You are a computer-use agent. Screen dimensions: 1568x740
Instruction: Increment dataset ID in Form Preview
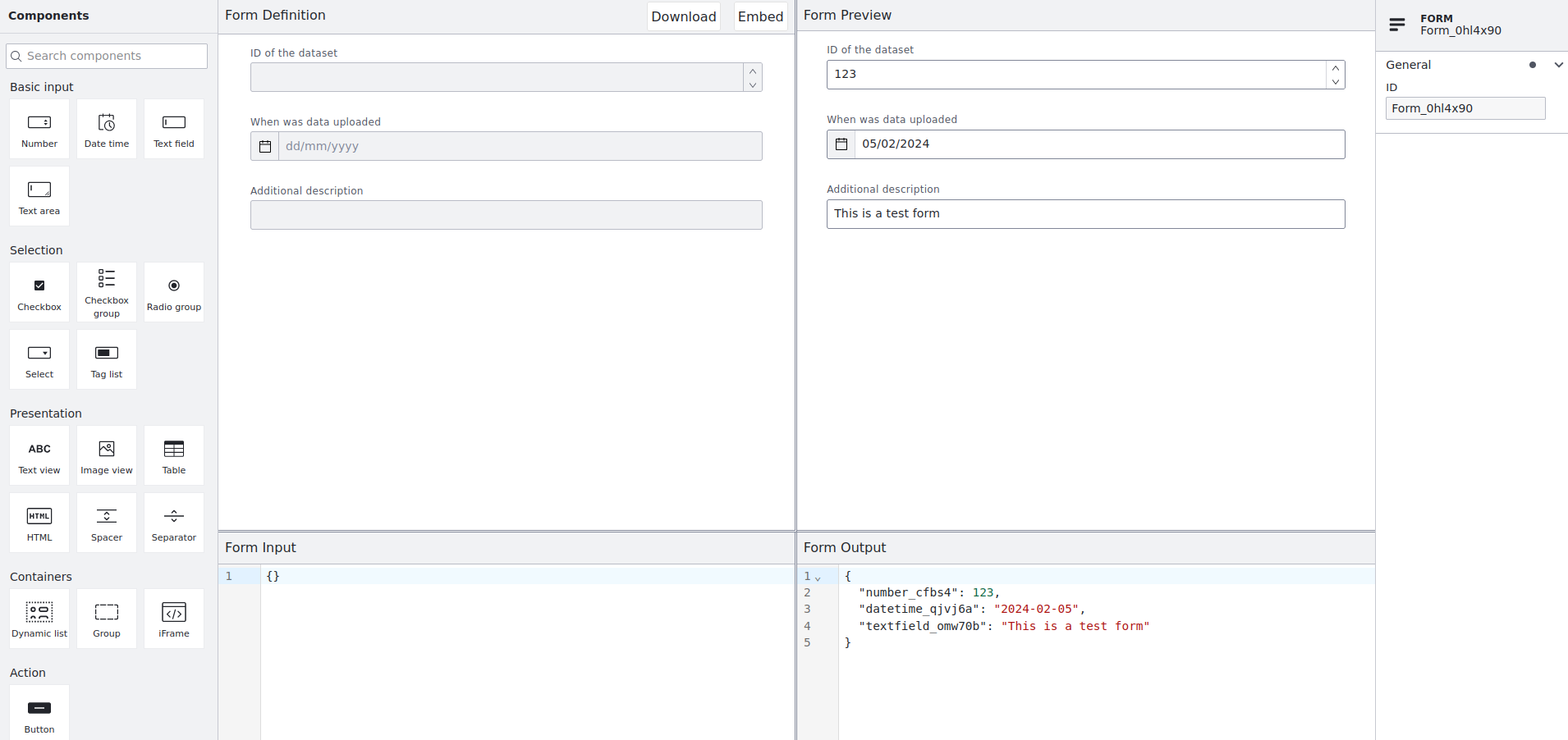click(1336, 68)
